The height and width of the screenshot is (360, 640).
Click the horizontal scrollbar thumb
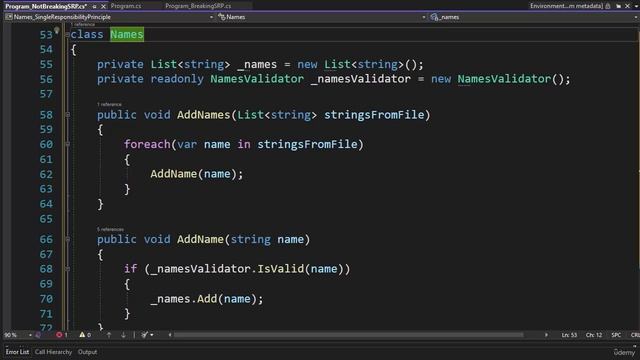(x=349, y=335)
